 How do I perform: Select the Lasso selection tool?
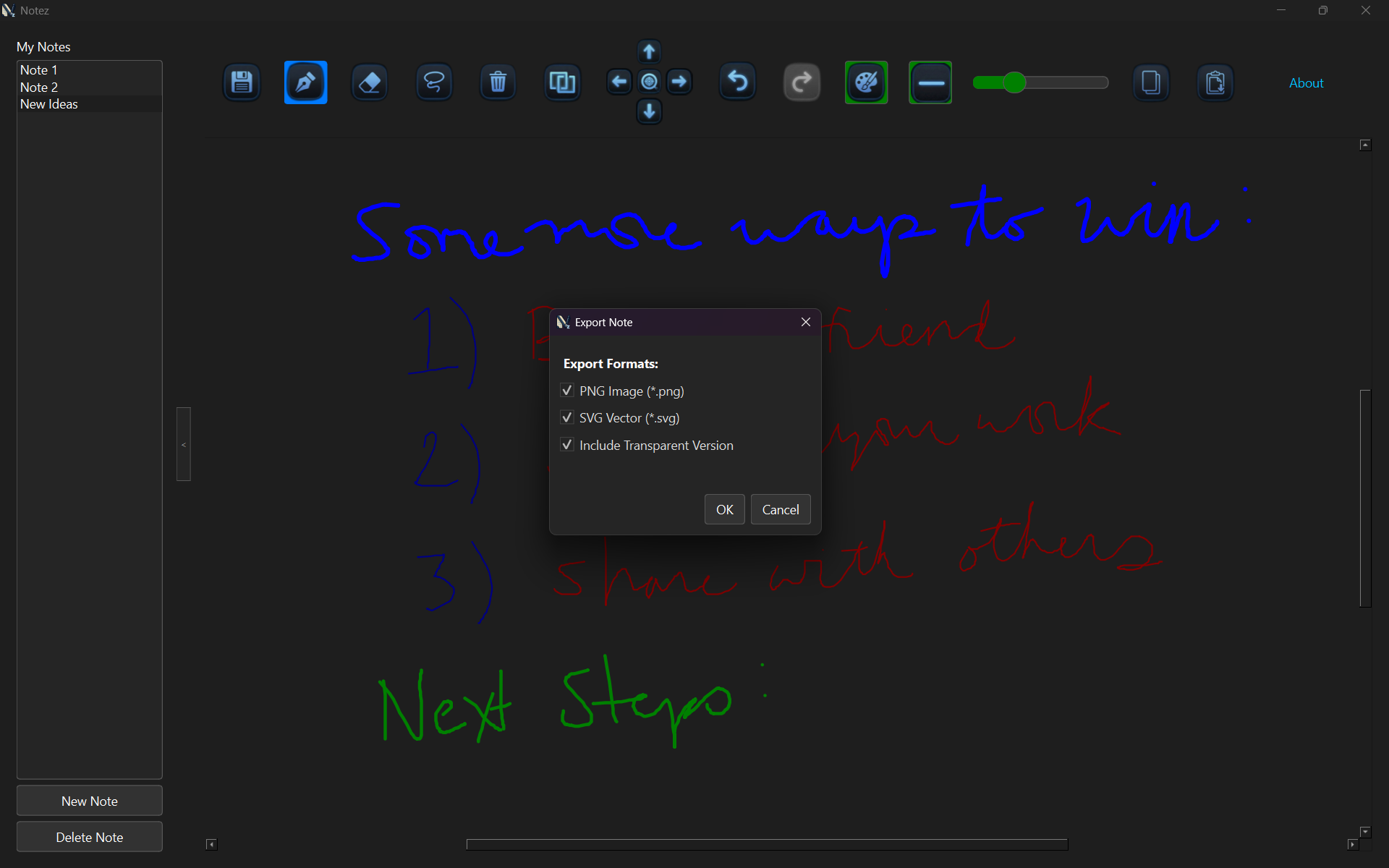(433, 82)
